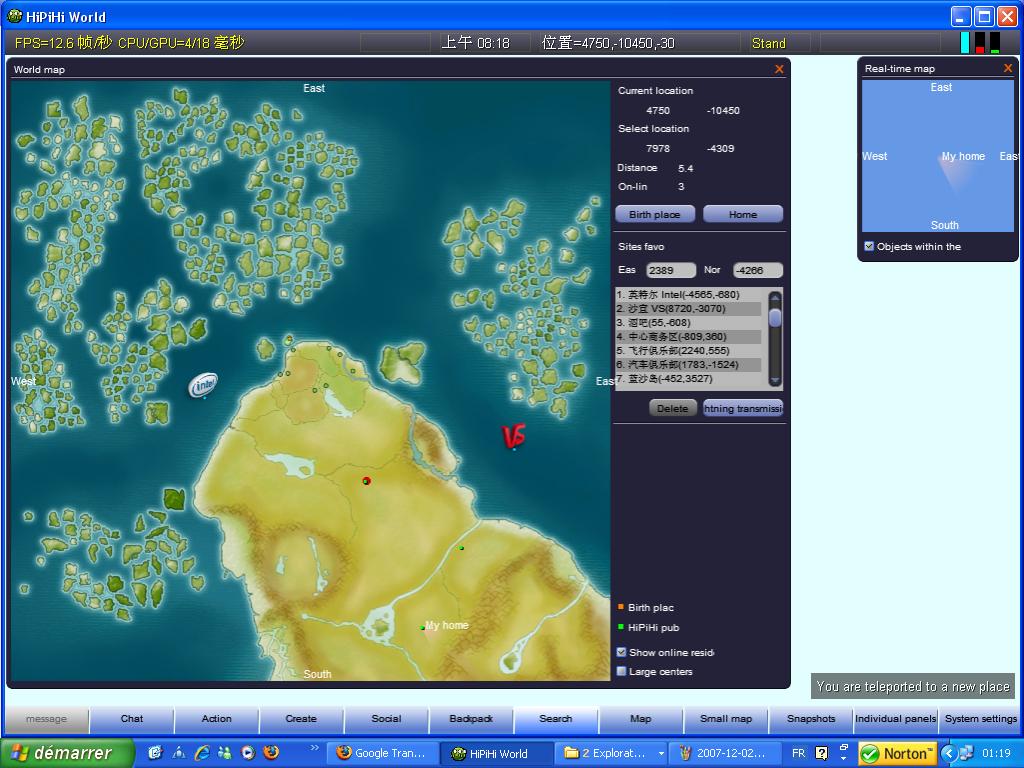This screenshot has width=1024, height=768.
Task: Open 2 Explorat... taskbar group dropdown arrow
Action: coord(661,753)
